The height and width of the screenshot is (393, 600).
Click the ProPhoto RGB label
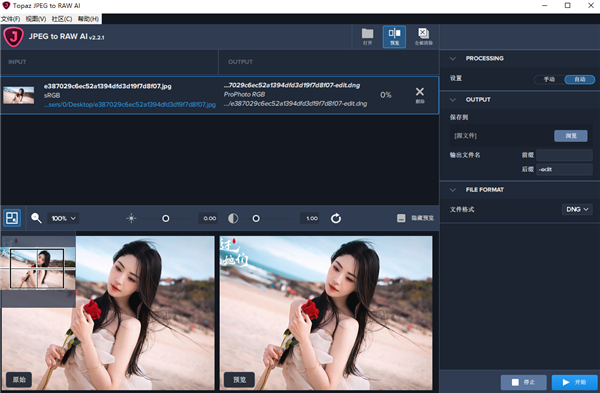(x=244, y=95)
